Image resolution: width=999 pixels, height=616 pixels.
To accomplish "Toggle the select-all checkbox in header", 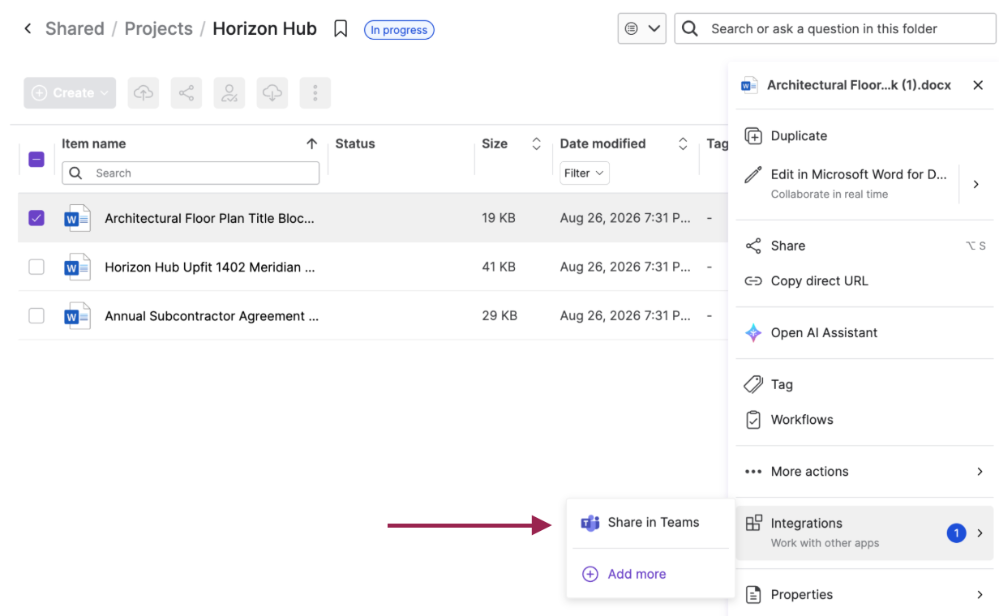I will pyautogui.click(x=36, y=159).
